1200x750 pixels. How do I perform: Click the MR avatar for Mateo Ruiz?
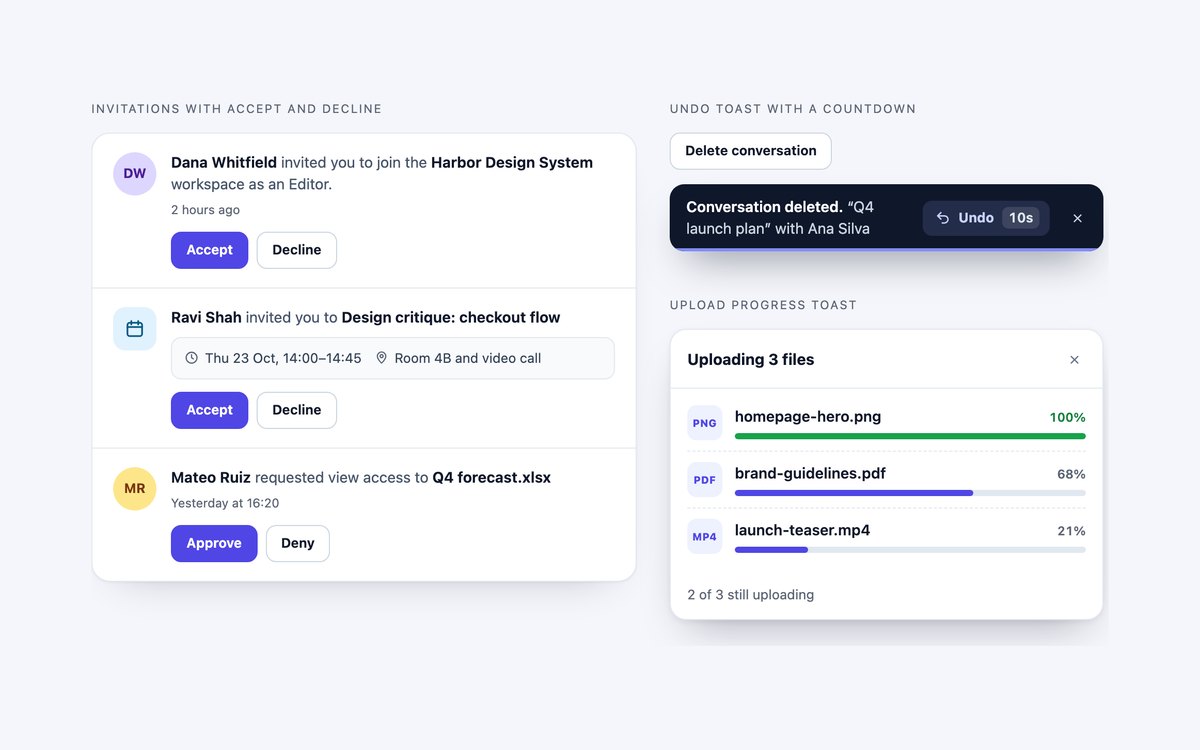pyautogui.click(x=135, y=489)
